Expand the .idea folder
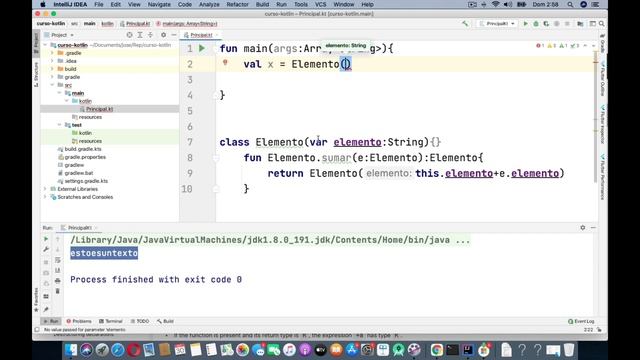 tap(52, 61)
